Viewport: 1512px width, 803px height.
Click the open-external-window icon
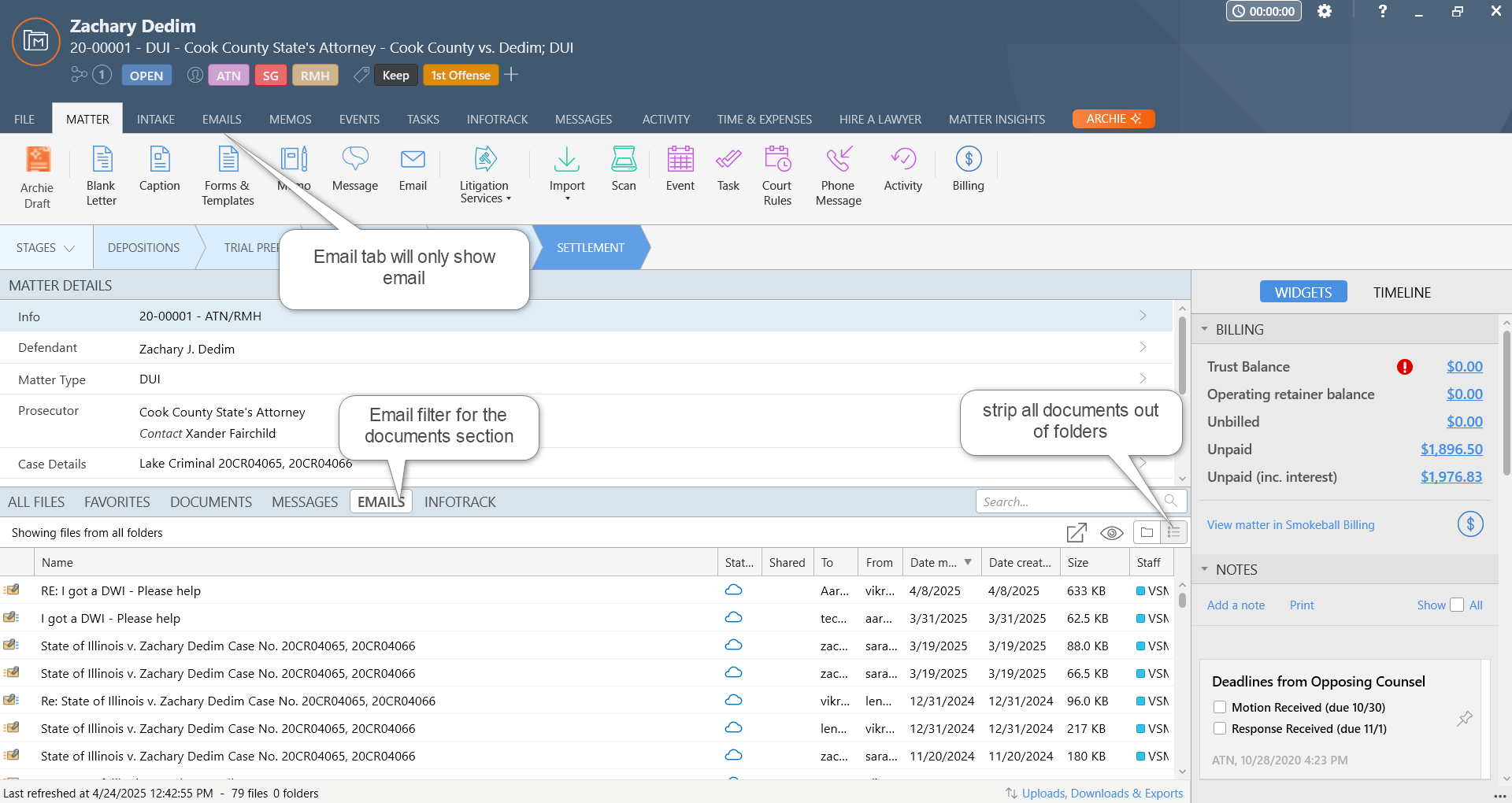pyautogui.click(x=1077, y=533)
